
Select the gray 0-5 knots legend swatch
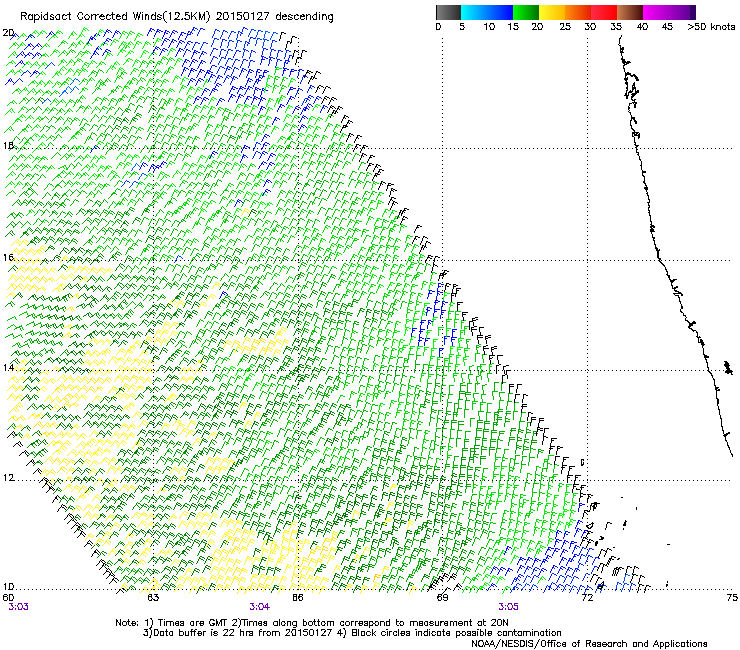tap(448, 12)
